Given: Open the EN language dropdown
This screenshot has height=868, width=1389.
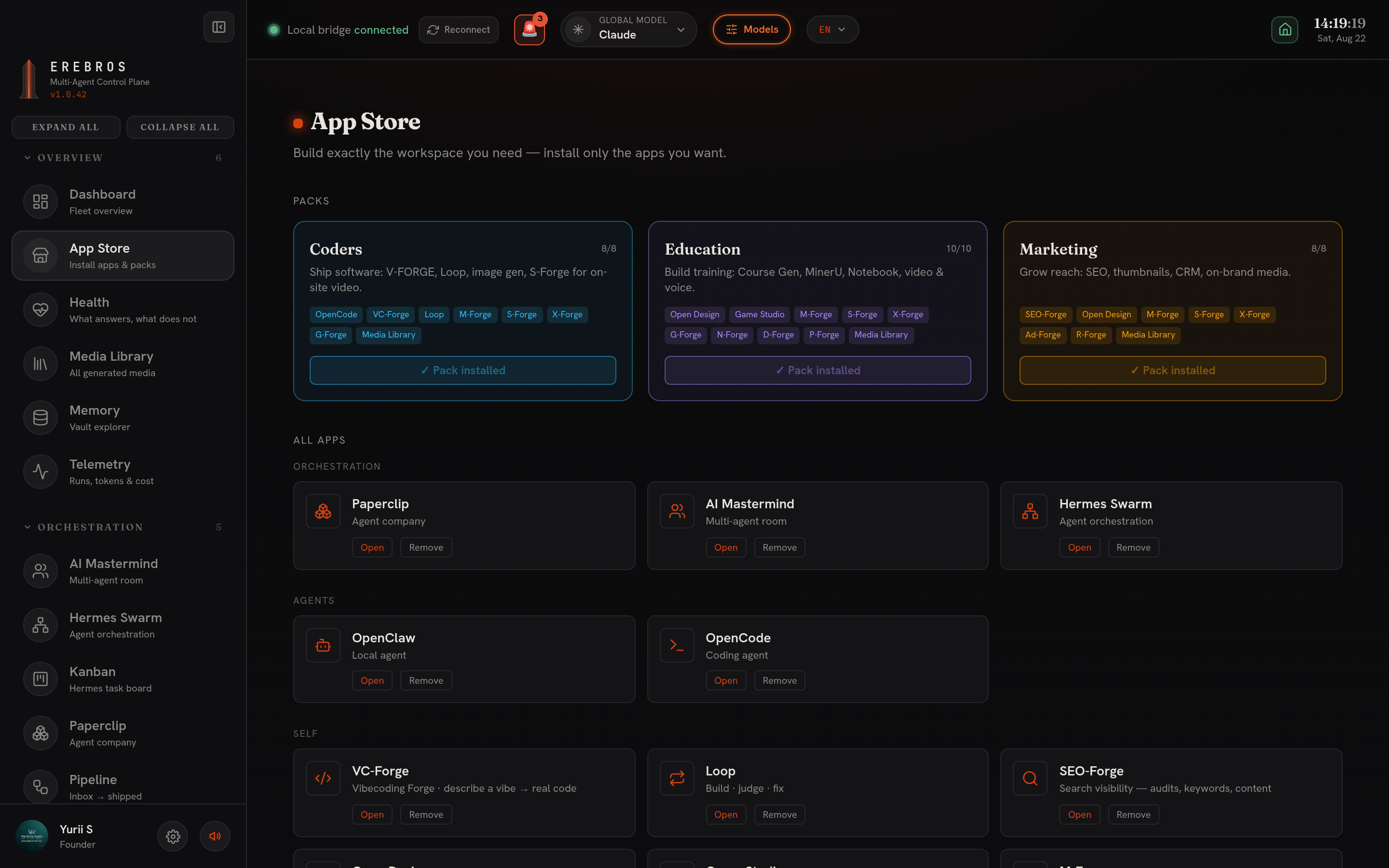Looking at the screenshot, I should (832, 29).
